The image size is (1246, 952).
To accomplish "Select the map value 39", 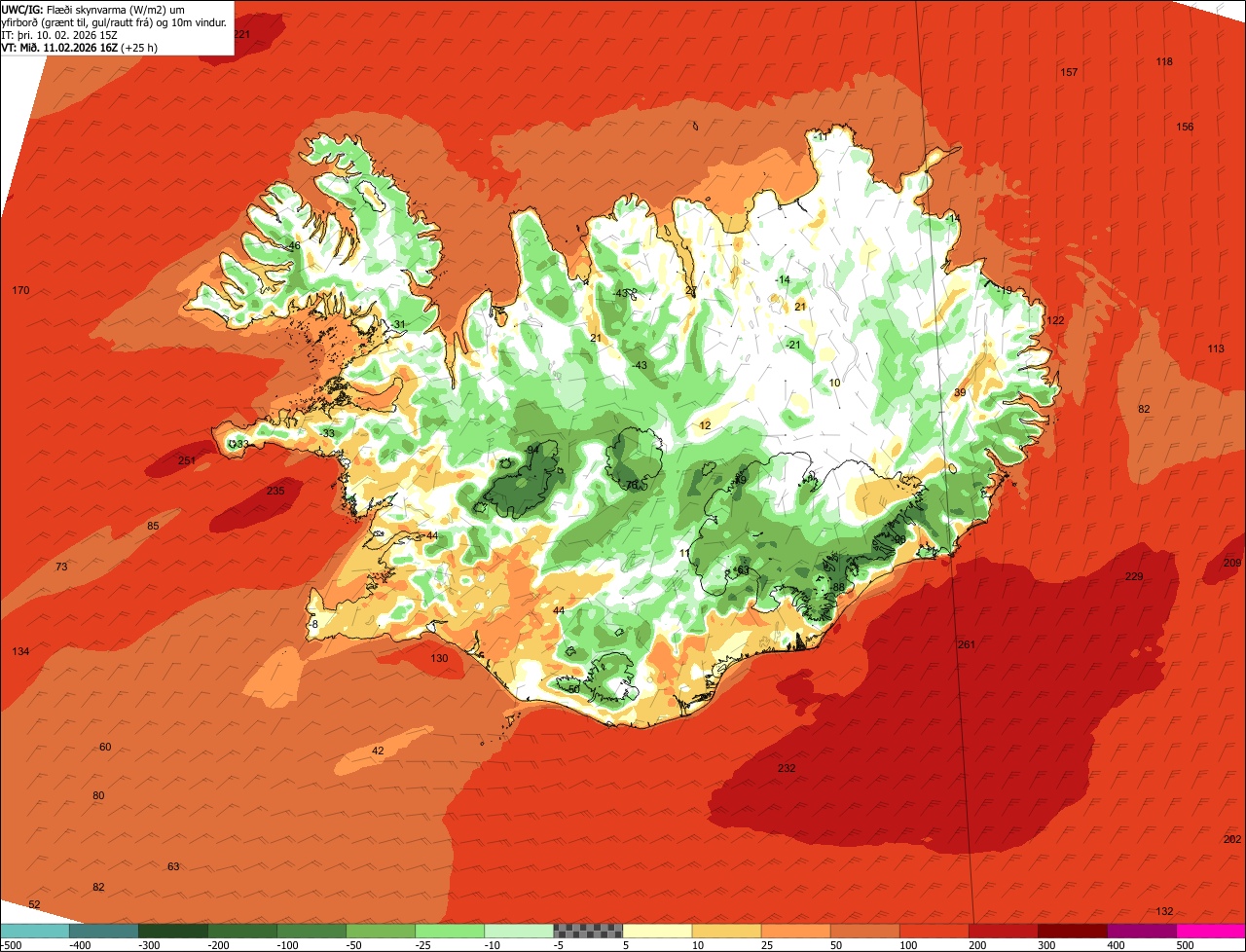I will pyautogui.click(x=960, y=392).
